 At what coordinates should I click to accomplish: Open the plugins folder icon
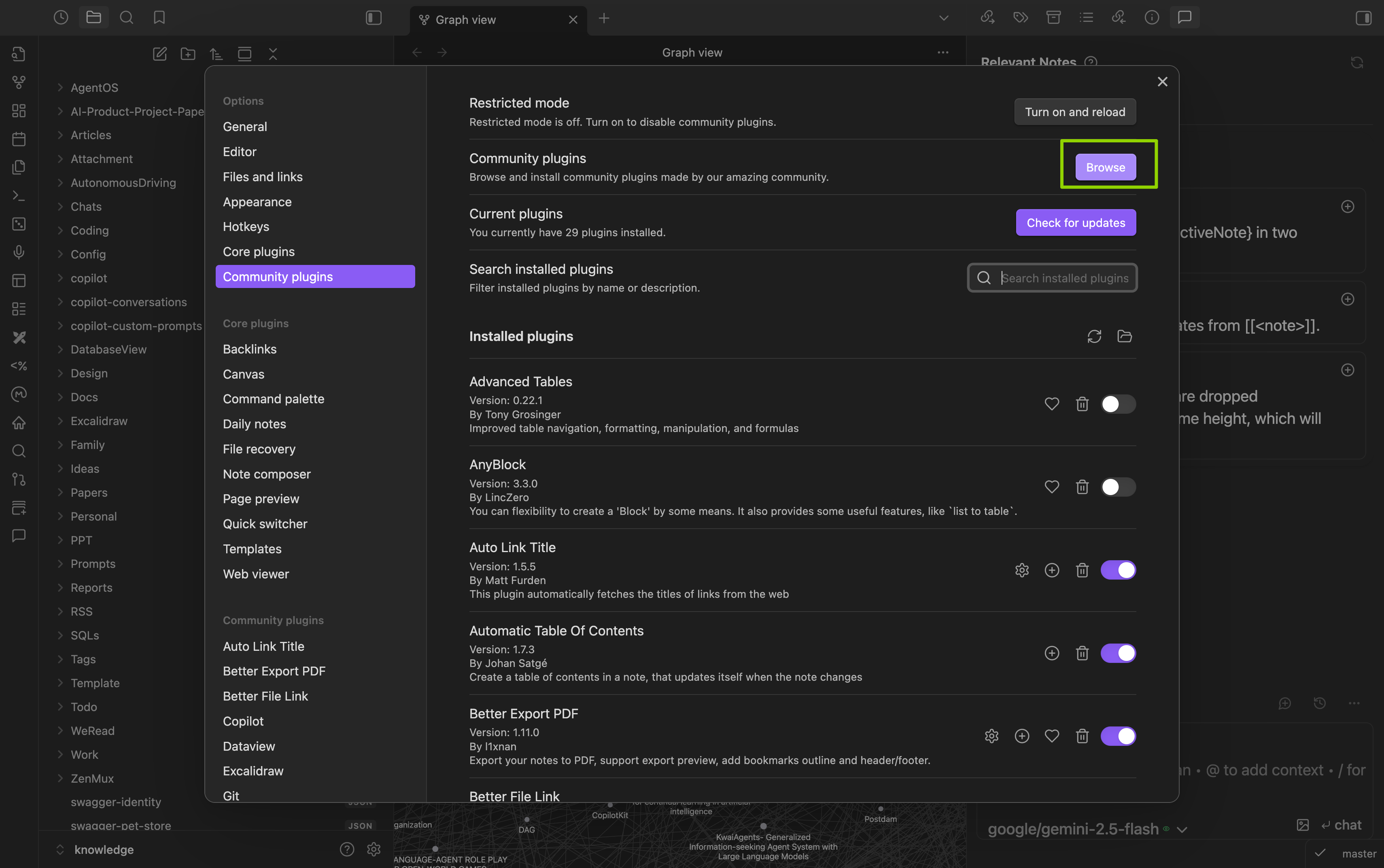1125,337
